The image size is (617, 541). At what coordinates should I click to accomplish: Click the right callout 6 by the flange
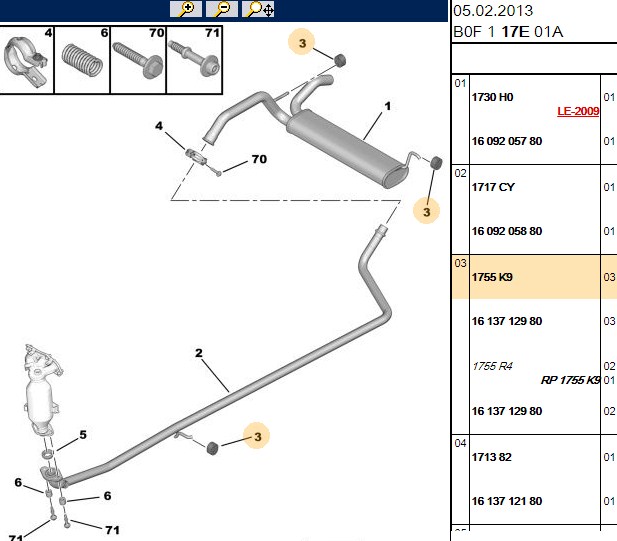click(107, 496)
